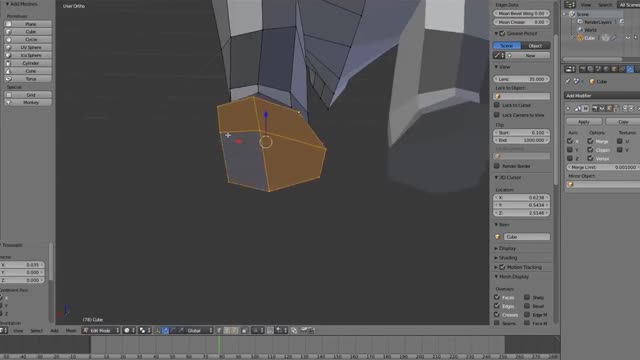Viewport: 640px width, 360px height.
Task: Toggle the Clipping option checkbox
Action: [590, 149]
